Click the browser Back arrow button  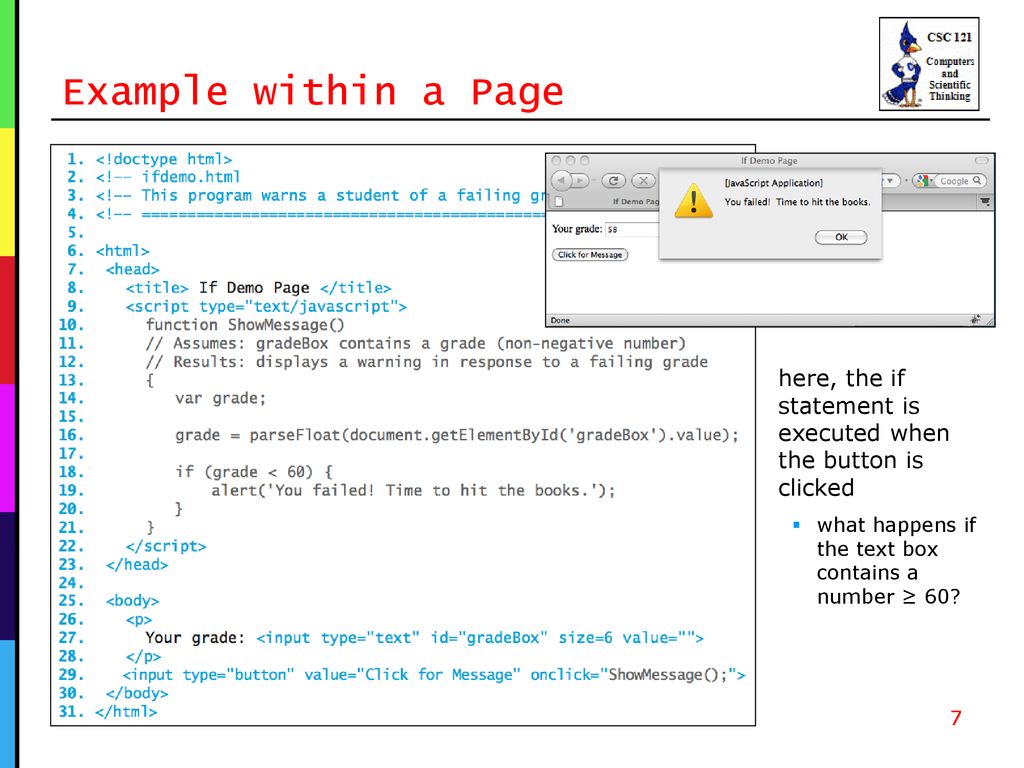[x=560, y=180]
